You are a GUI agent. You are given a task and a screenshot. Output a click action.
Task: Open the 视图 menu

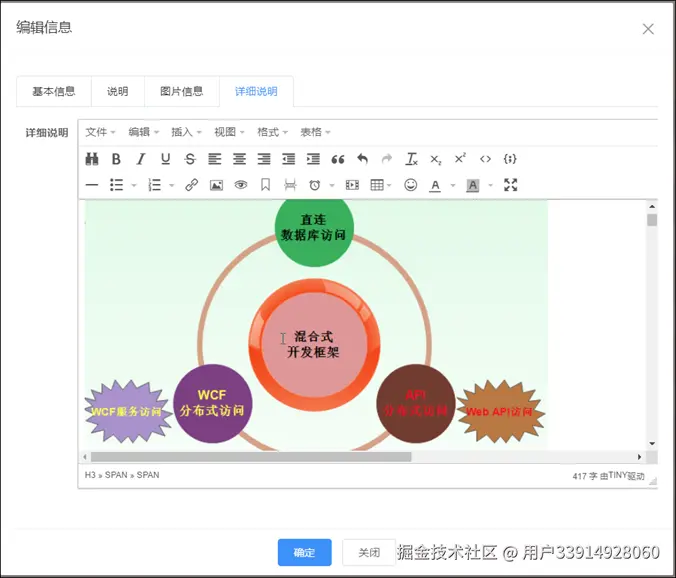pyautogui.click(x=229, y=132)
